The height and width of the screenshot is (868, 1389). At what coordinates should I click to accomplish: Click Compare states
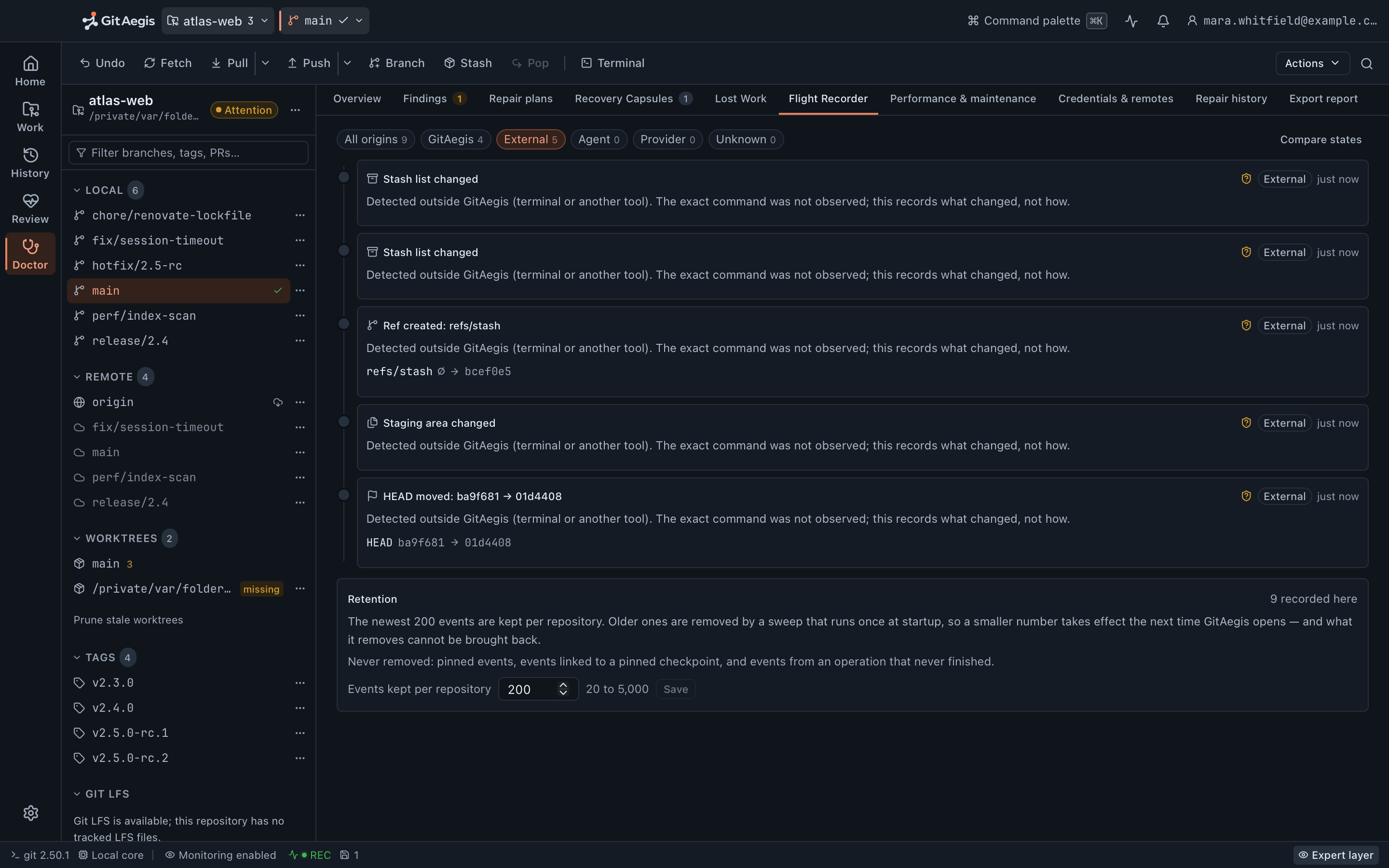pyautogui.click(x=1320, y=139)
